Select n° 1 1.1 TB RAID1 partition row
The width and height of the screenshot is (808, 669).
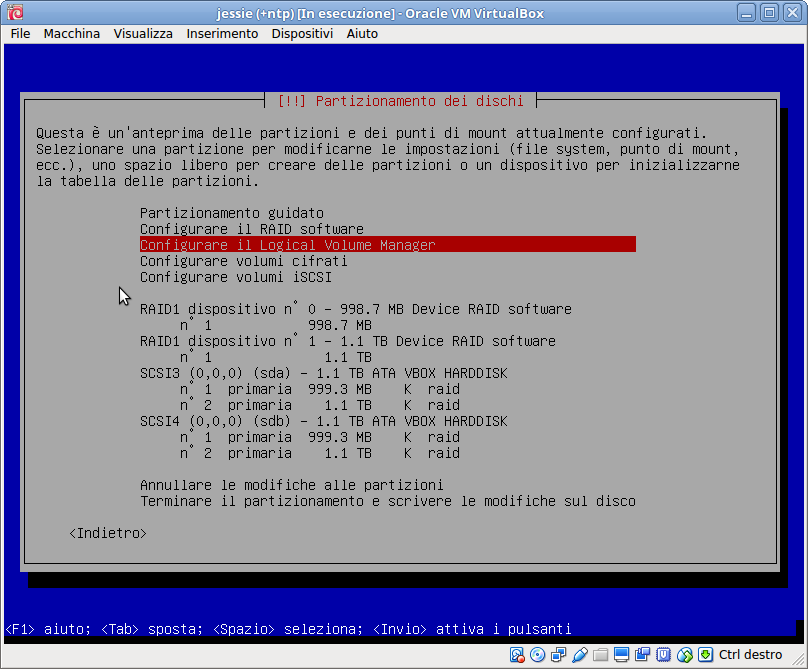(x=276, y=357)
